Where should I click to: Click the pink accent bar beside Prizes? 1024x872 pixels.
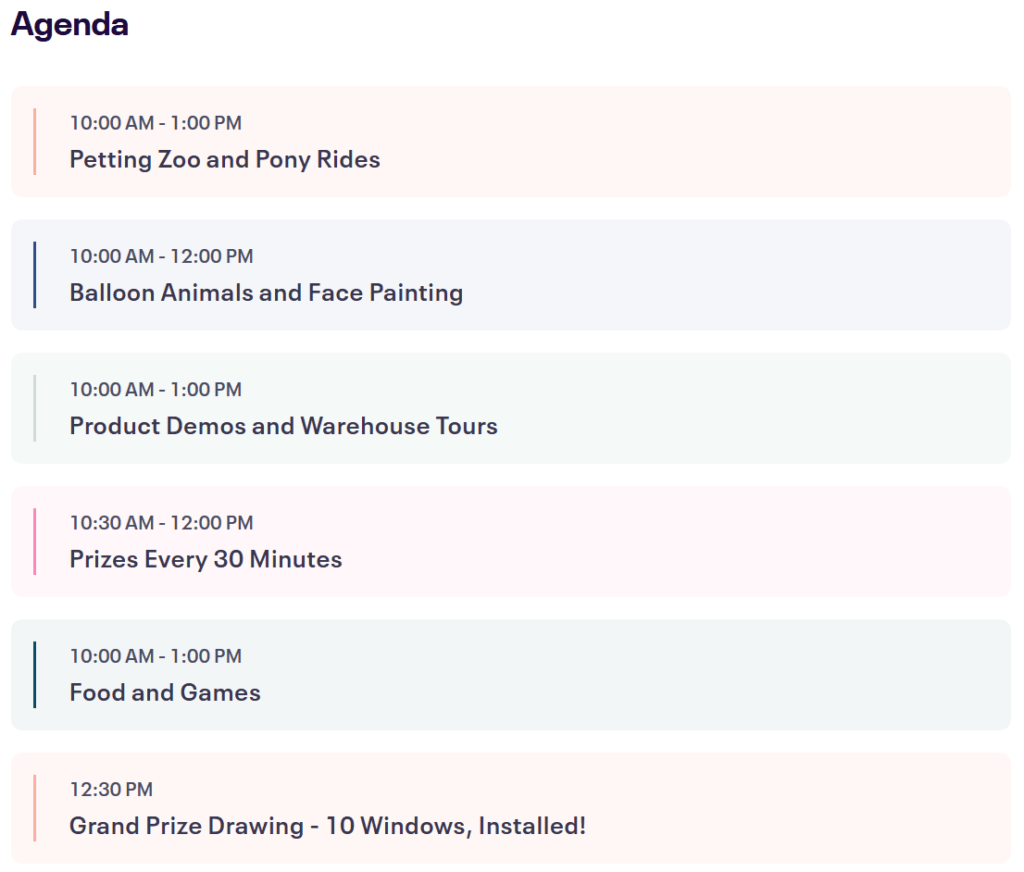[x=34, y=541]
